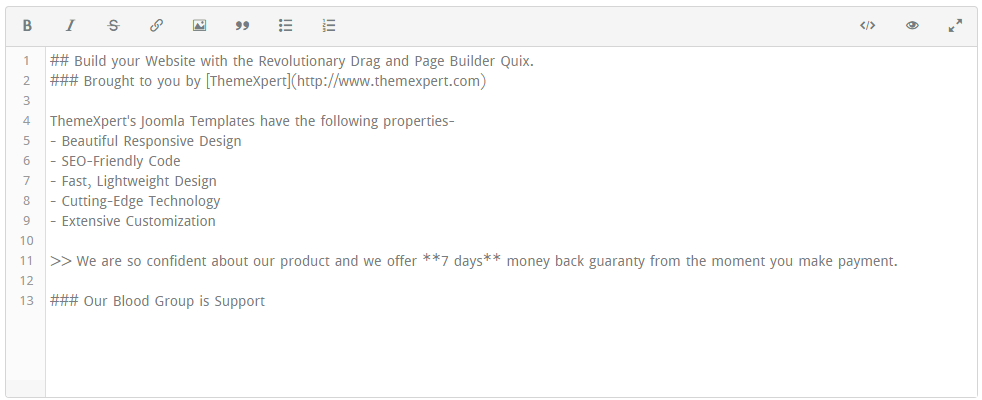The height and width of the screenshot is (400, 982).
Task: Click the '7 days' bold text
Action: click(x=462, y=261)
